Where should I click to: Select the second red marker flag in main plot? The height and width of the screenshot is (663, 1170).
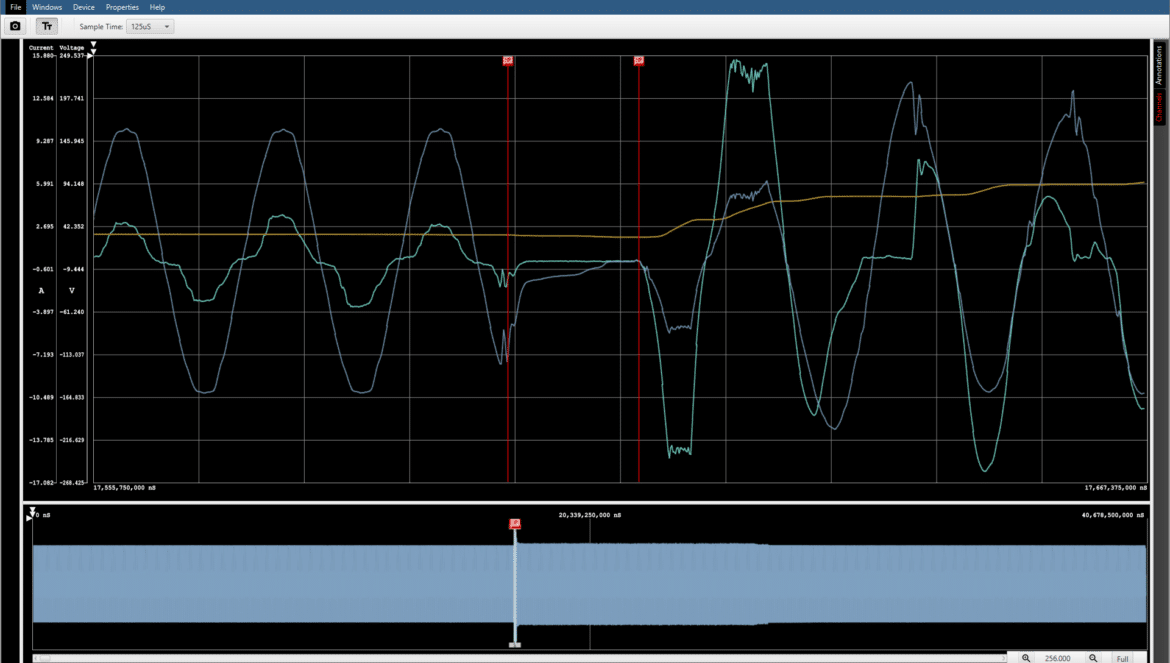coord(639,60)
